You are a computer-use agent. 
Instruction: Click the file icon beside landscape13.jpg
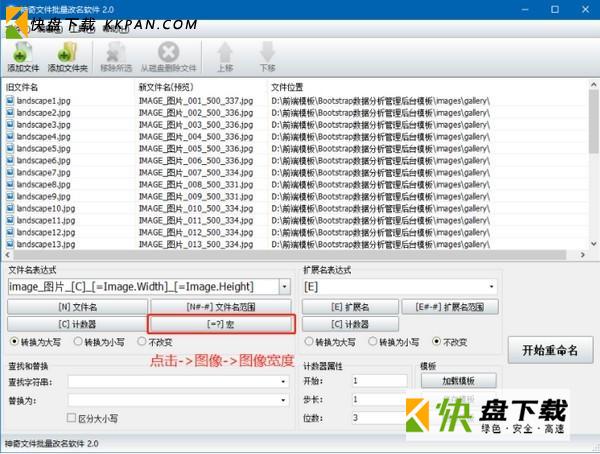coord(10,244)
